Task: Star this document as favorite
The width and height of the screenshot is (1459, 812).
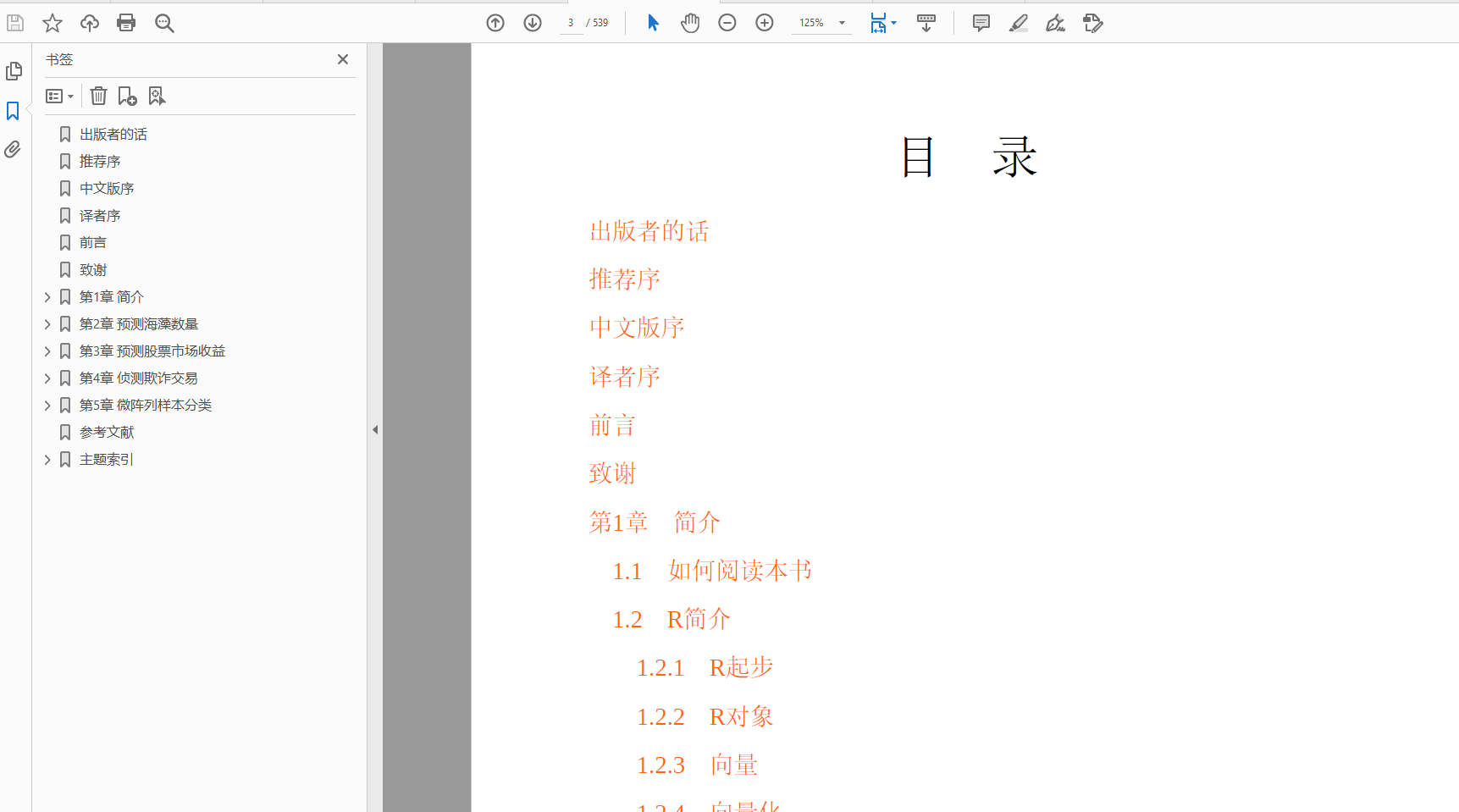Action: tap(52, 23)
